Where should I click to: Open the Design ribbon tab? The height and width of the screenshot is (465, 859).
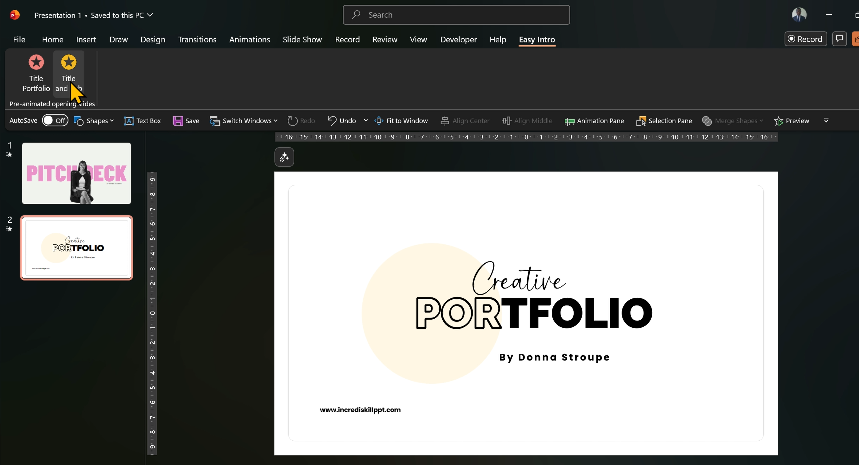153,40
